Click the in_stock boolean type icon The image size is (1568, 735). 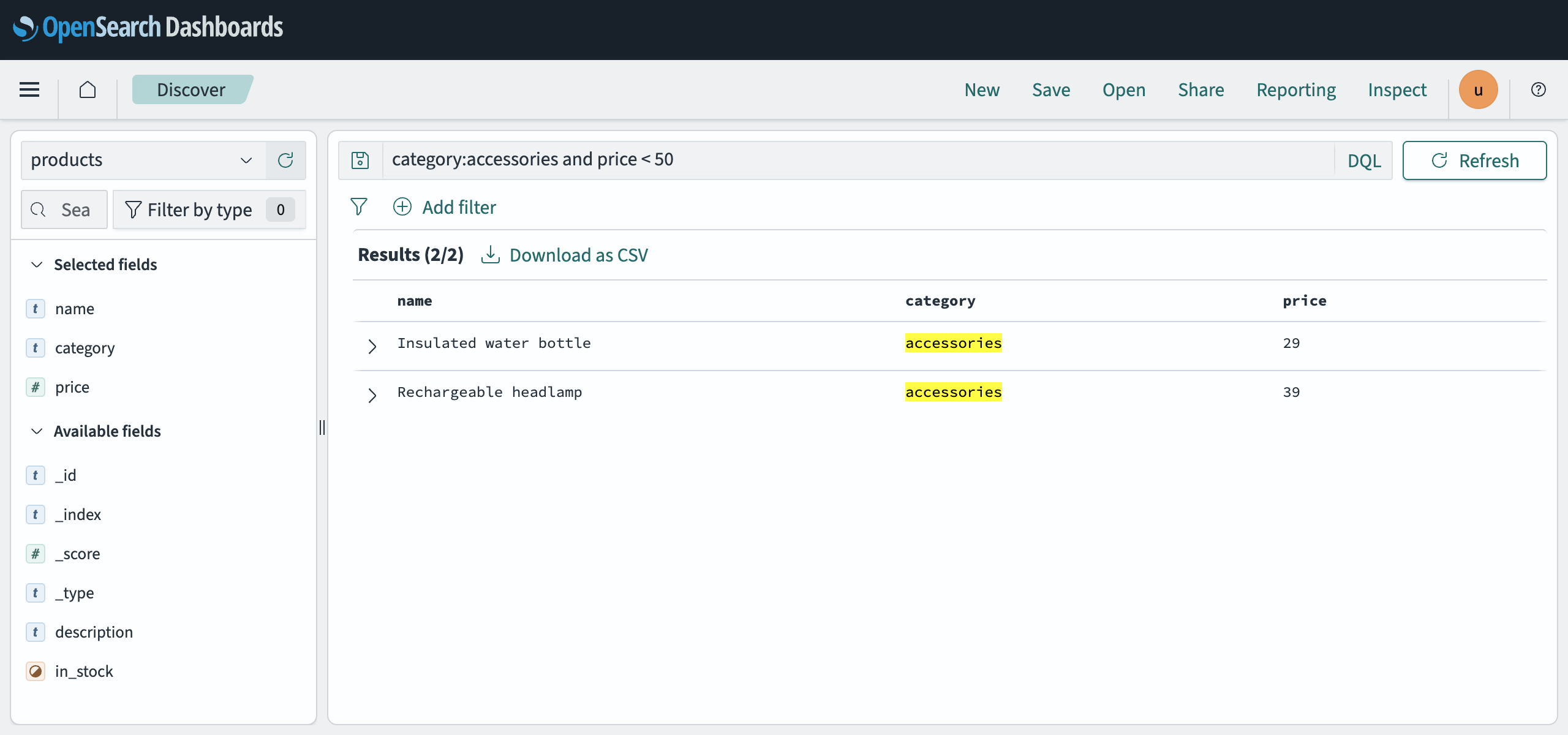pos(36,671)
